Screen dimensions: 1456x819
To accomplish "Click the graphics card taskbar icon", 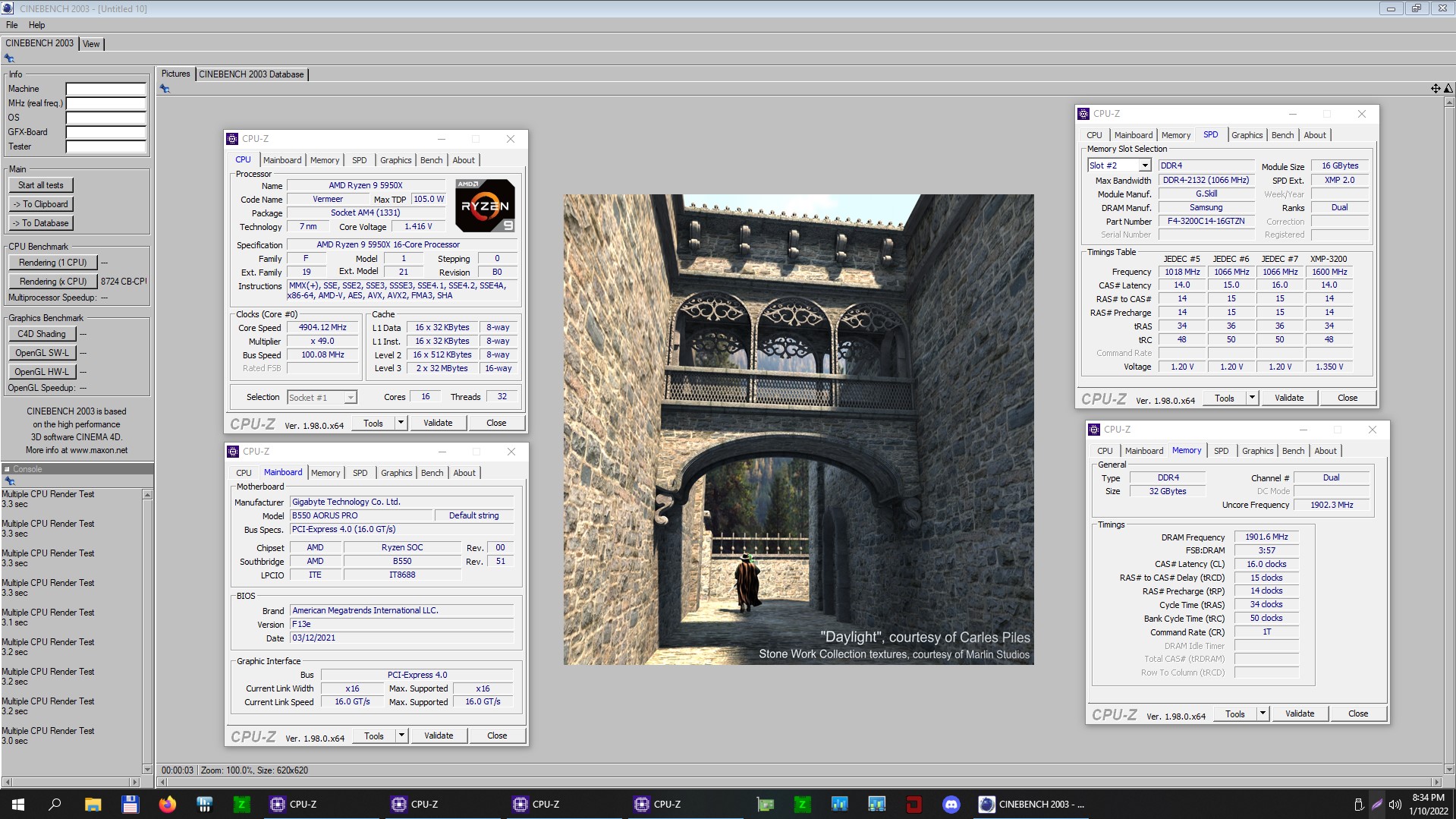I will point(766,804).
